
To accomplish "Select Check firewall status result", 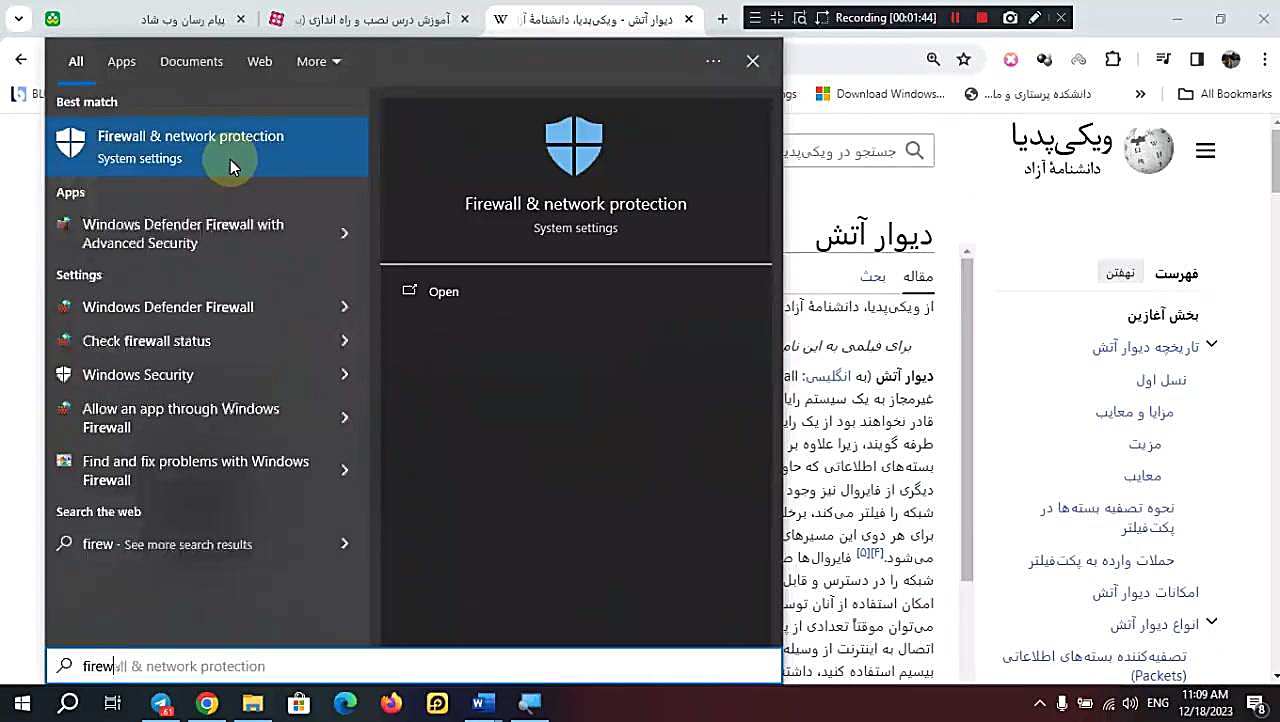I will pos(146,341).
